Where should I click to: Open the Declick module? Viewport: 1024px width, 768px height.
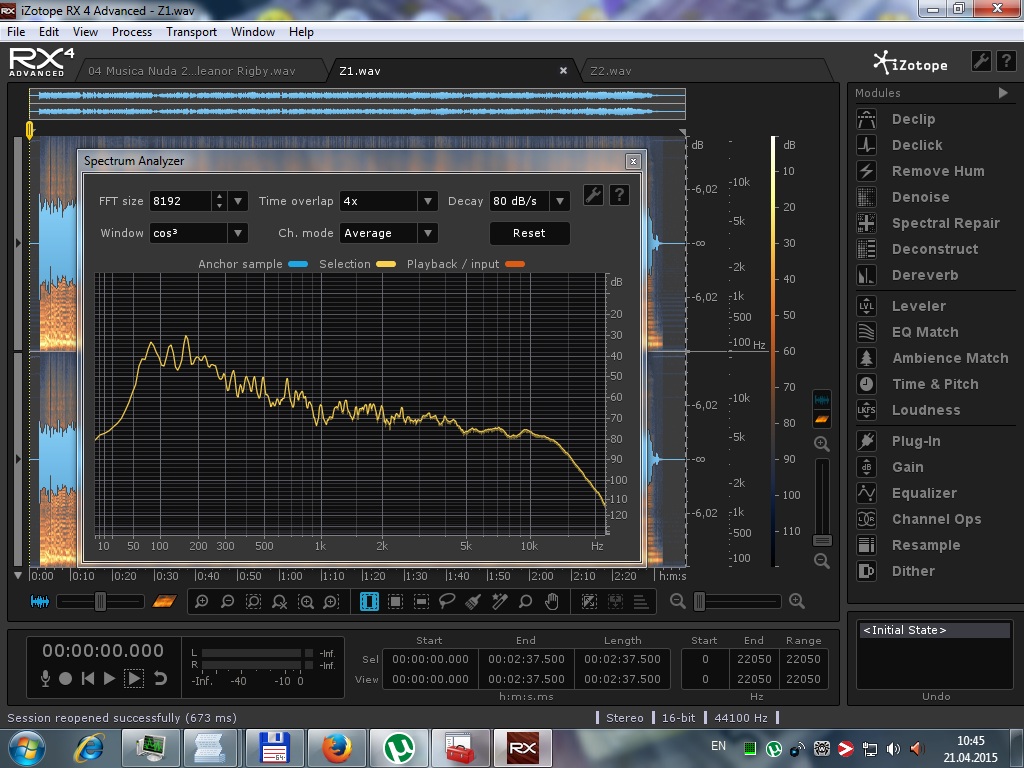pyautogui.click(x=917, y=145)
